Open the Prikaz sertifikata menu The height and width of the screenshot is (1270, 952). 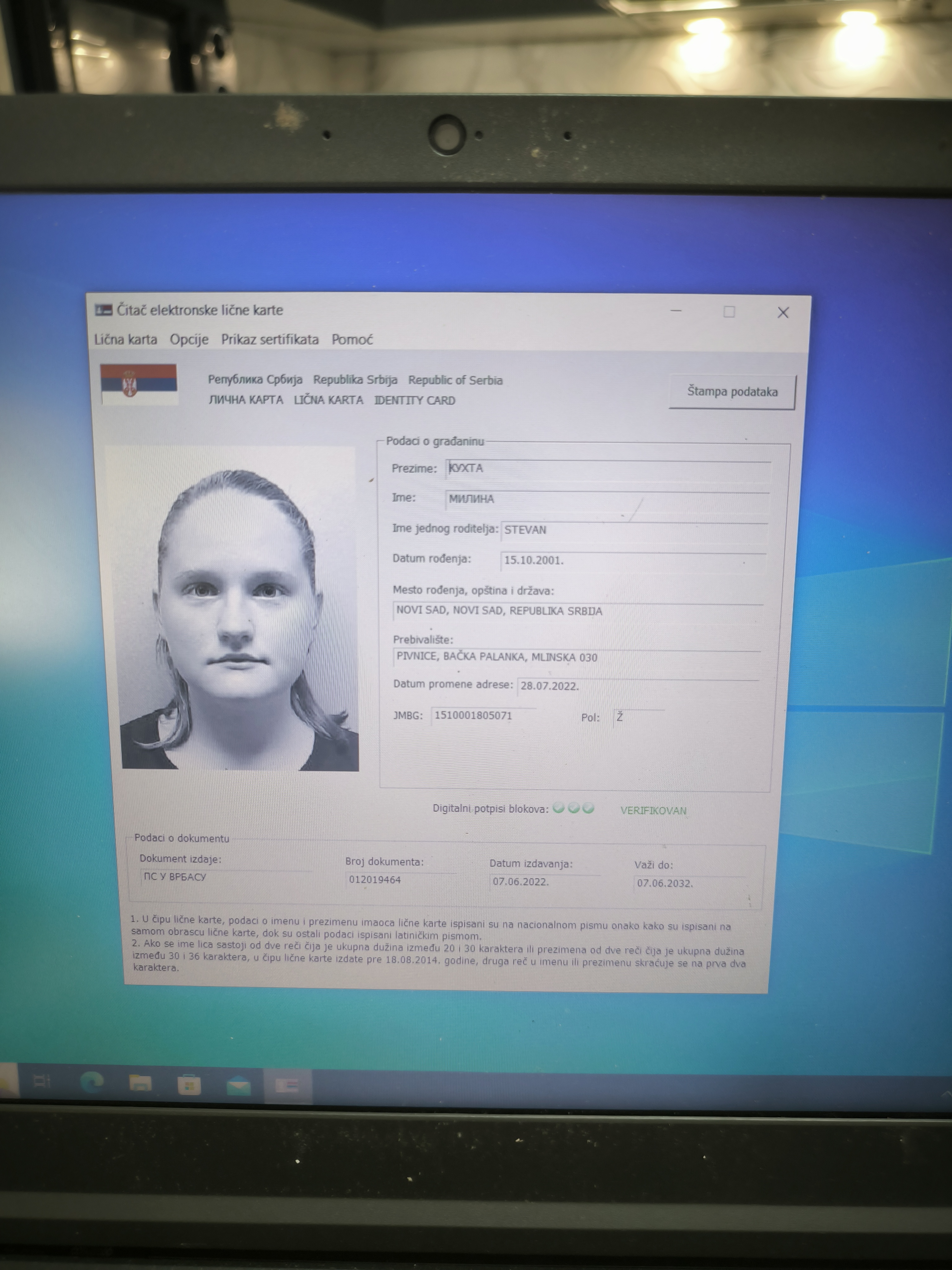pos(270,339)
